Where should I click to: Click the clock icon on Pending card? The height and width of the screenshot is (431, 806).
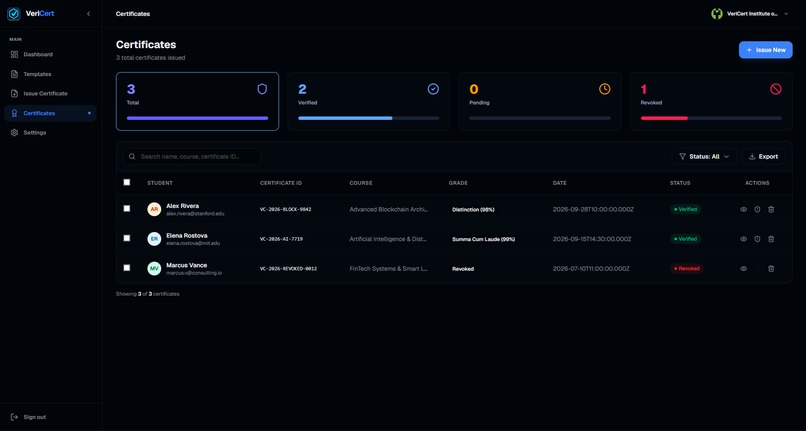coord(604,89)
